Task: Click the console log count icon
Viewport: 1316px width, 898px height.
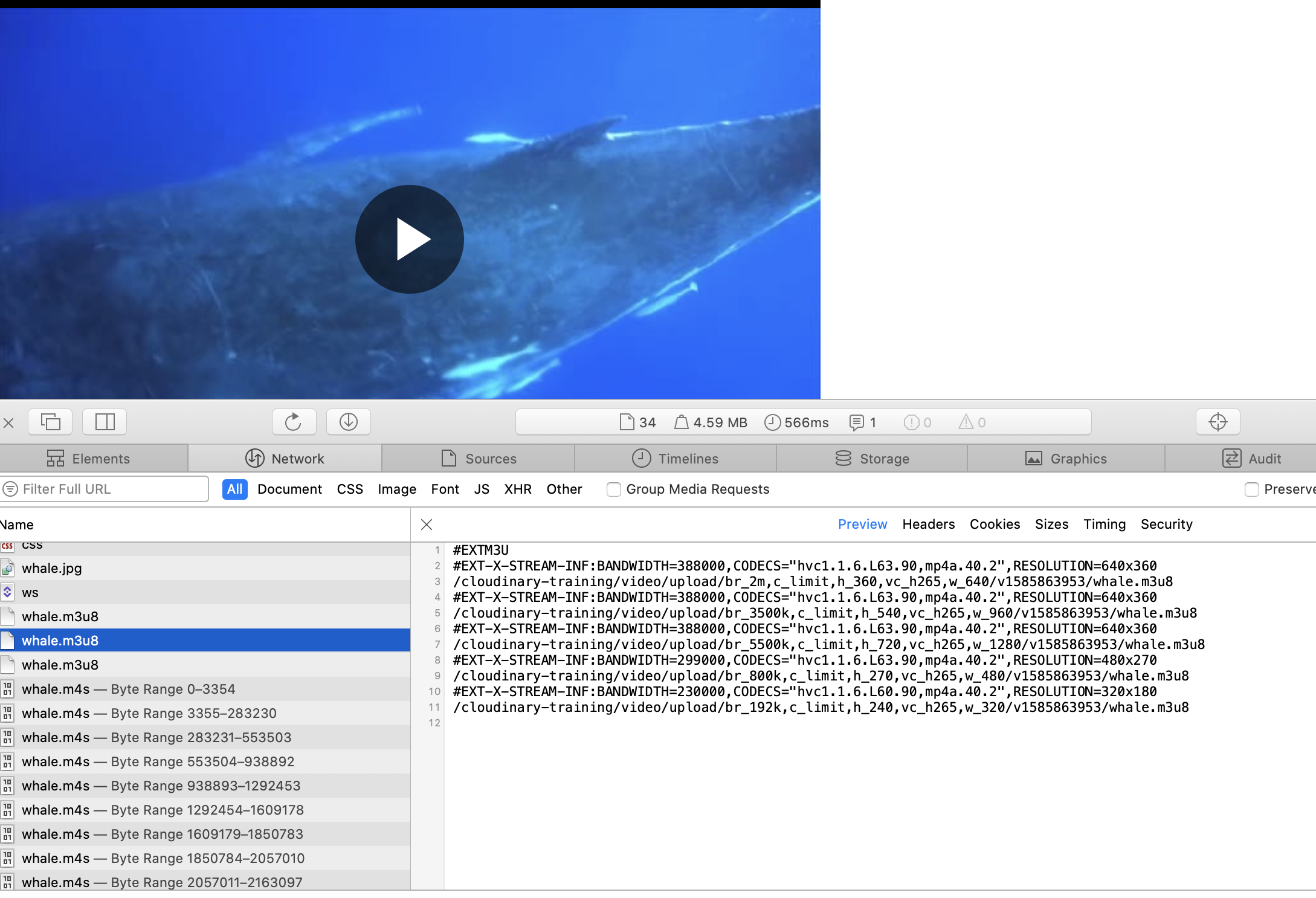Action: coord(856,422)
